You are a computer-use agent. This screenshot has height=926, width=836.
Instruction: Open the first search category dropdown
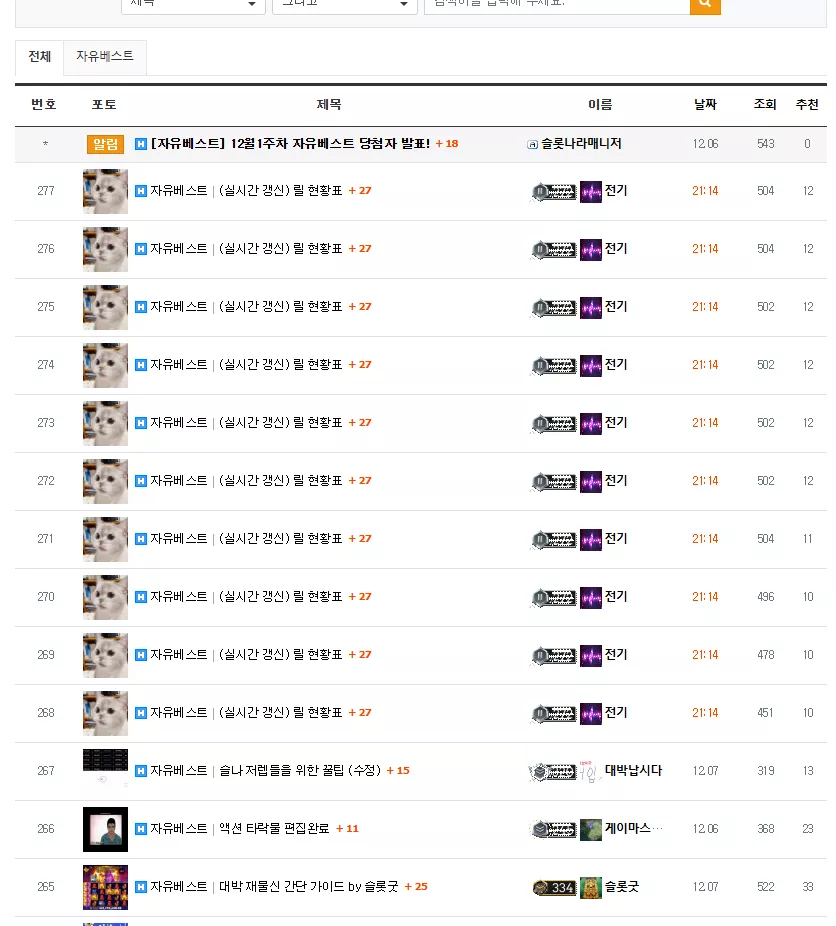coord(193,5)
